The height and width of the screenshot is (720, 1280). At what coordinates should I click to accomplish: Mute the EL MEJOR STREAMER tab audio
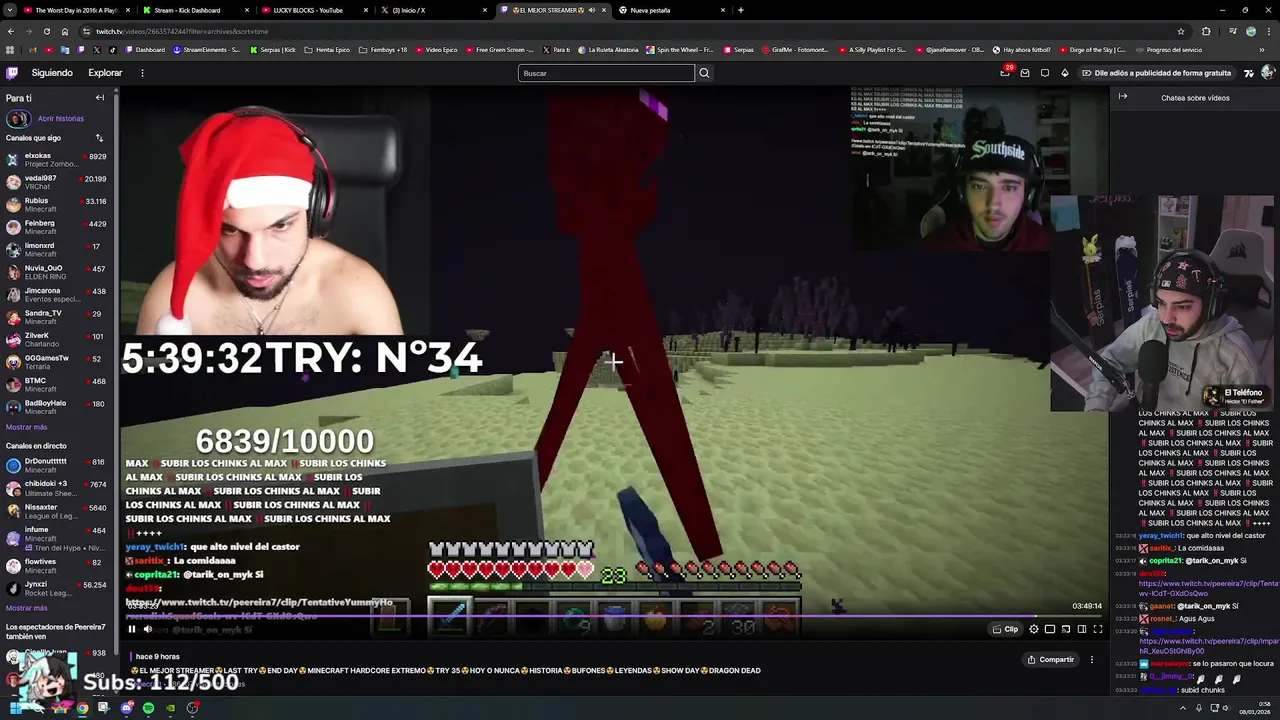(x=591, y=10)
